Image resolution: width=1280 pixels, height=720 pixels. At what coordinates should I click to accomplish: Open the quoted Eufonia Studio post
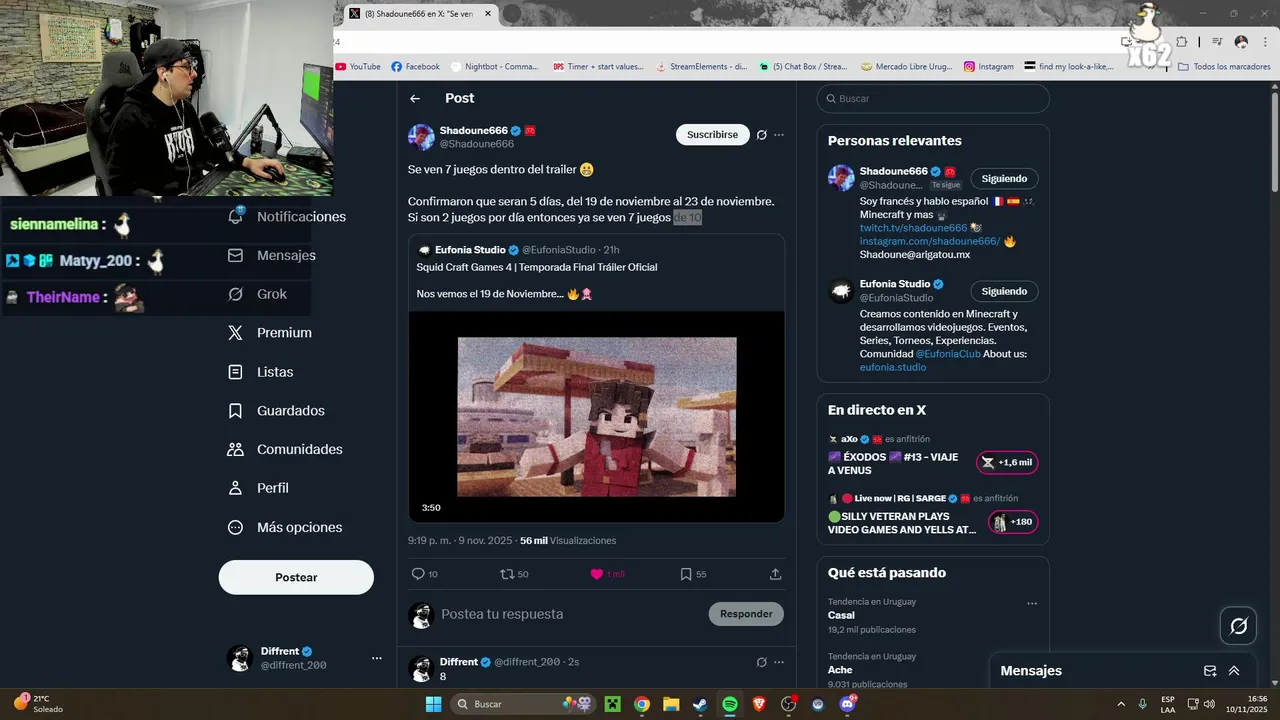[x=596, y=272]
